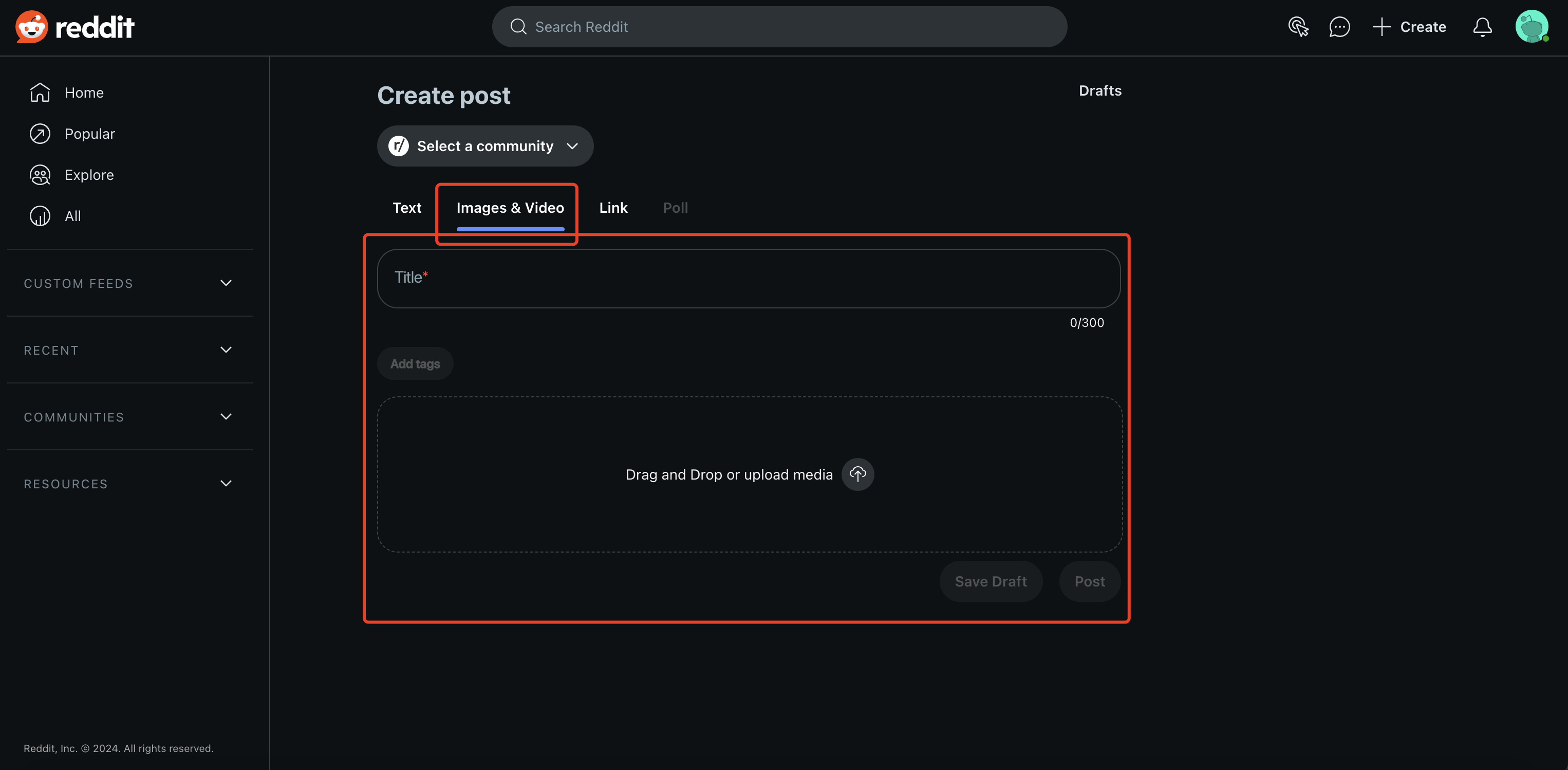Viewport: 1568px width, 770px height.
Task: Open notifications bell icon
Action: [1482, 27]
